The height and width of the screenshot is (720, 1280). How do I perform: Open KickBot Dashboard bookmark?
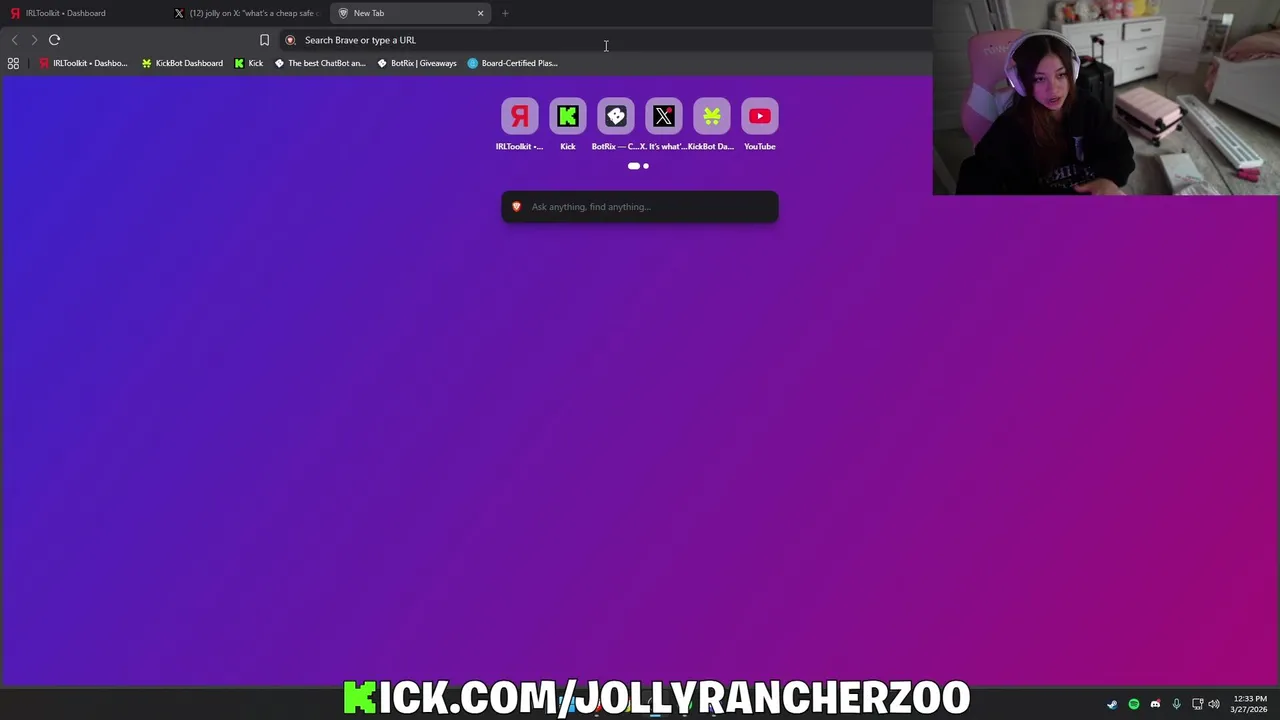pos(182,63)
